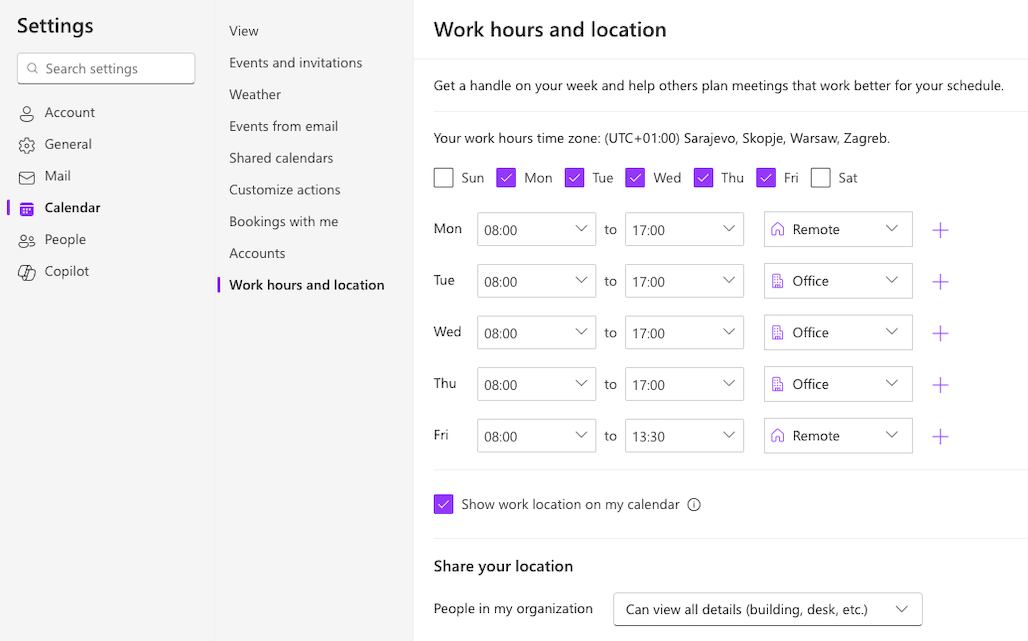This screenshot has height=641, width=1028.
Task: Open Tue end time dropdown
Action: tap(684, 281)
